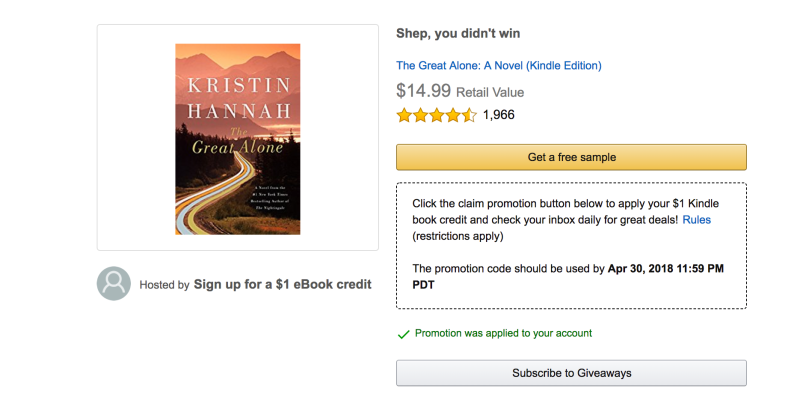Click the Hosted by label
Viewport: 800px width, 400px height.
point(164,285)
